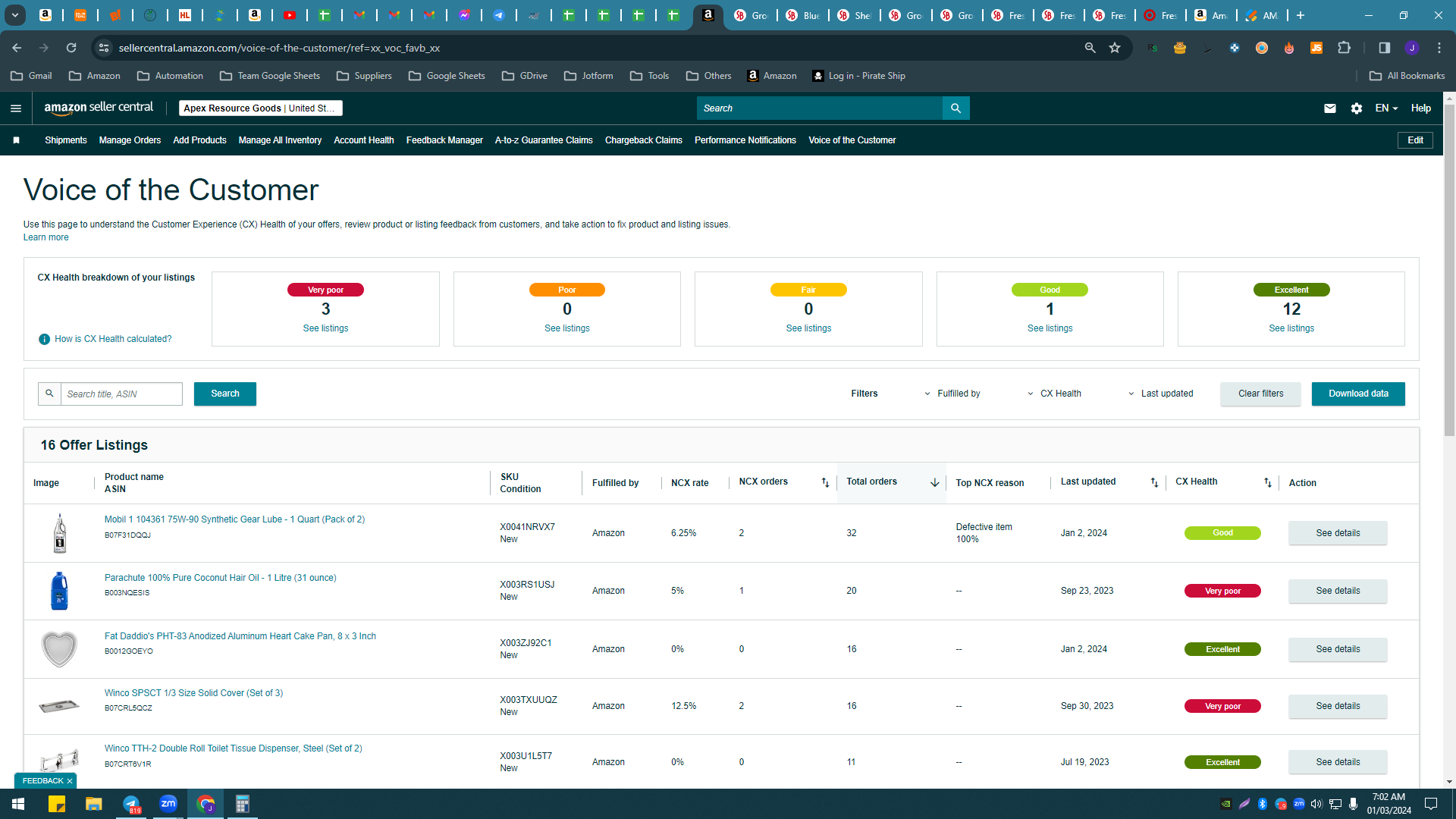Open the All Bookmarks folder
This screenshot has width=1456, height=819.
pos(1407,76)
